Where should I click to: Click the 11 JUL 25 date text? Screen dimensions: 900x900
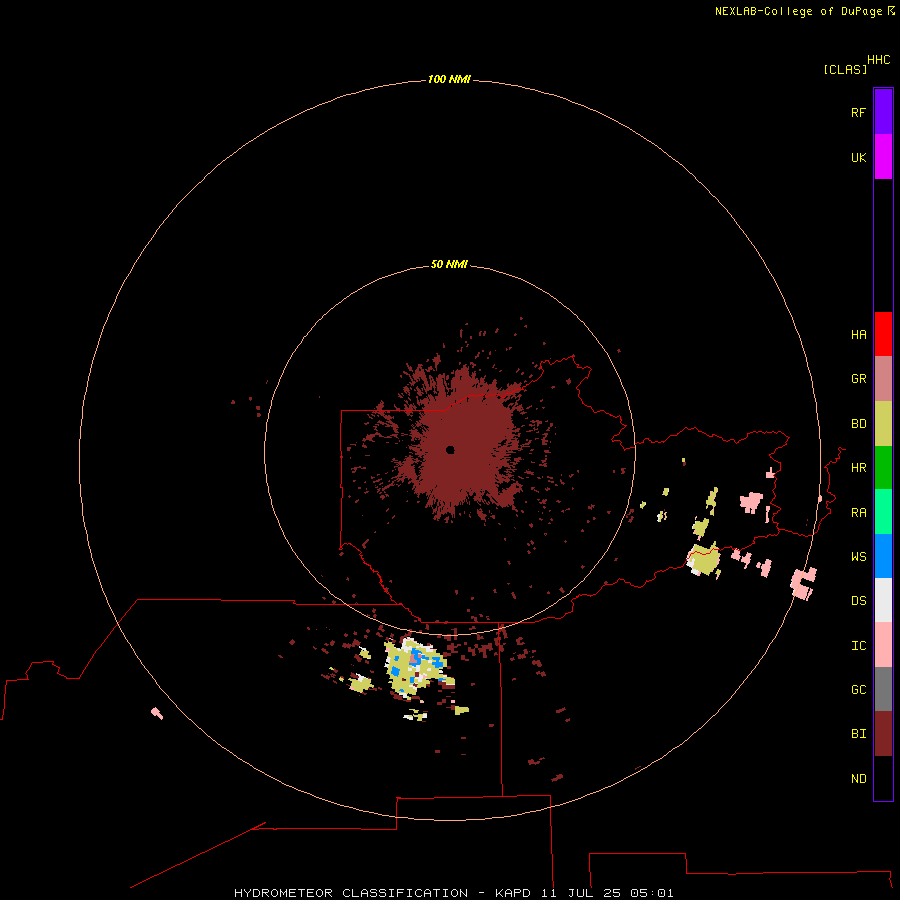pyautogui.click(x=581, y=893)
